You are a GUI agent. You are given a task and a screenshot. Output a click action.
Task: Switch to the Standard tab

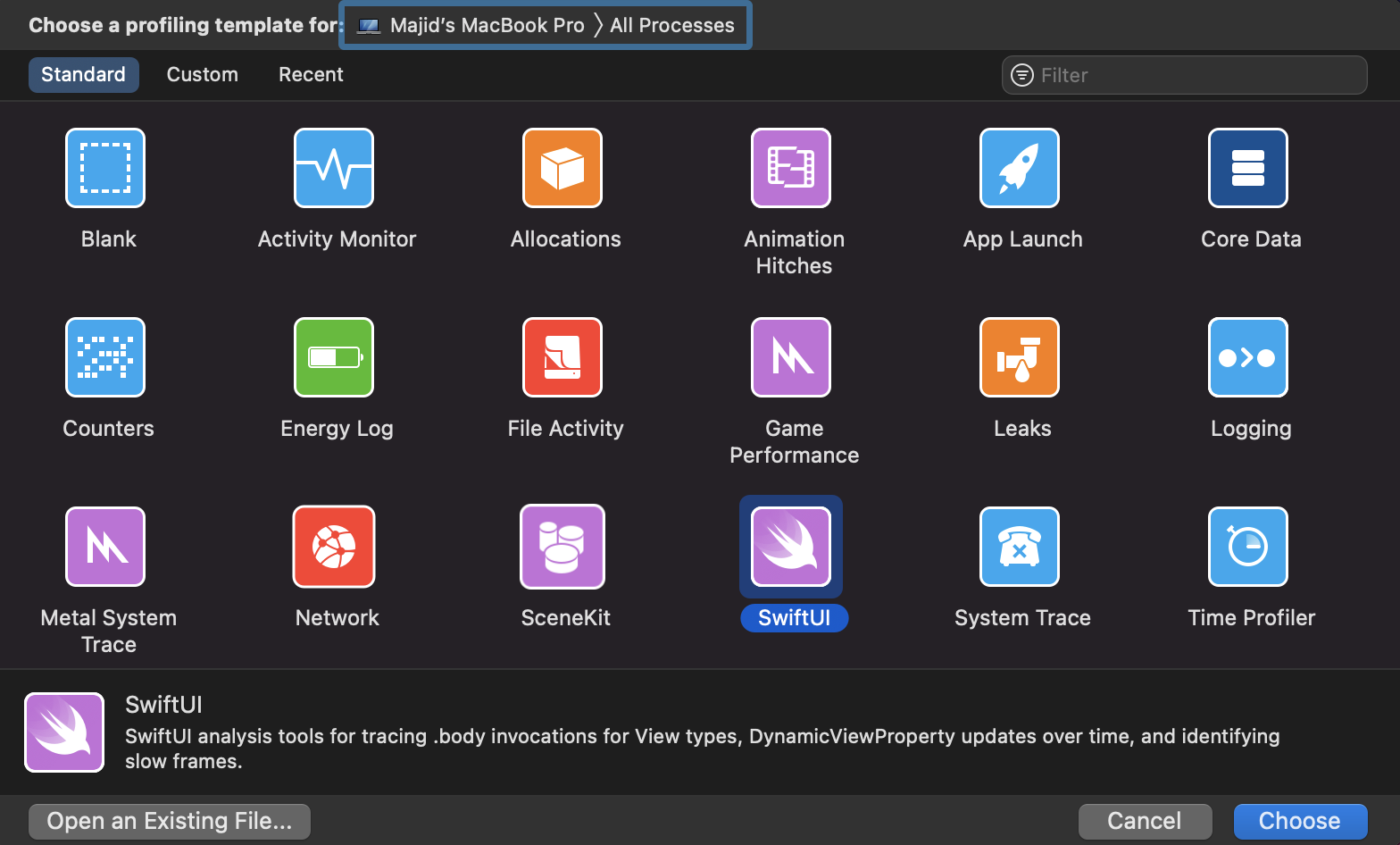tap(84, 75)
